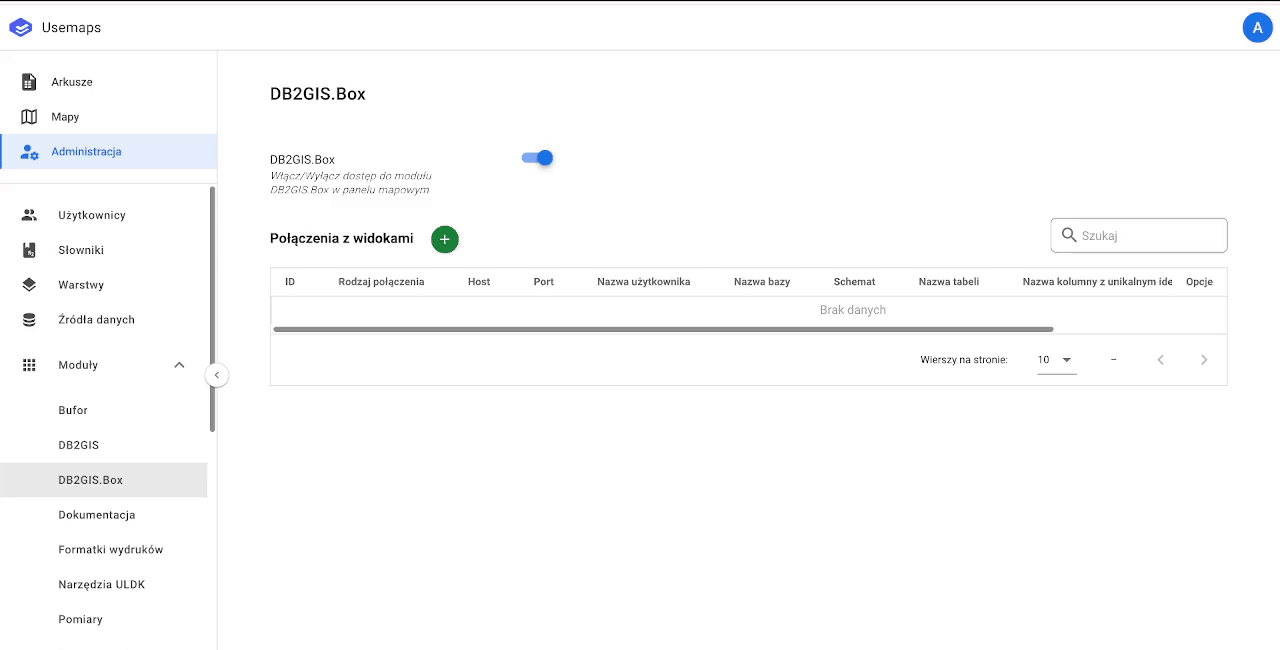The image size is (1280, 650).
Task: Select Administracja in the sidebar
Action: (x=86, y=152)
